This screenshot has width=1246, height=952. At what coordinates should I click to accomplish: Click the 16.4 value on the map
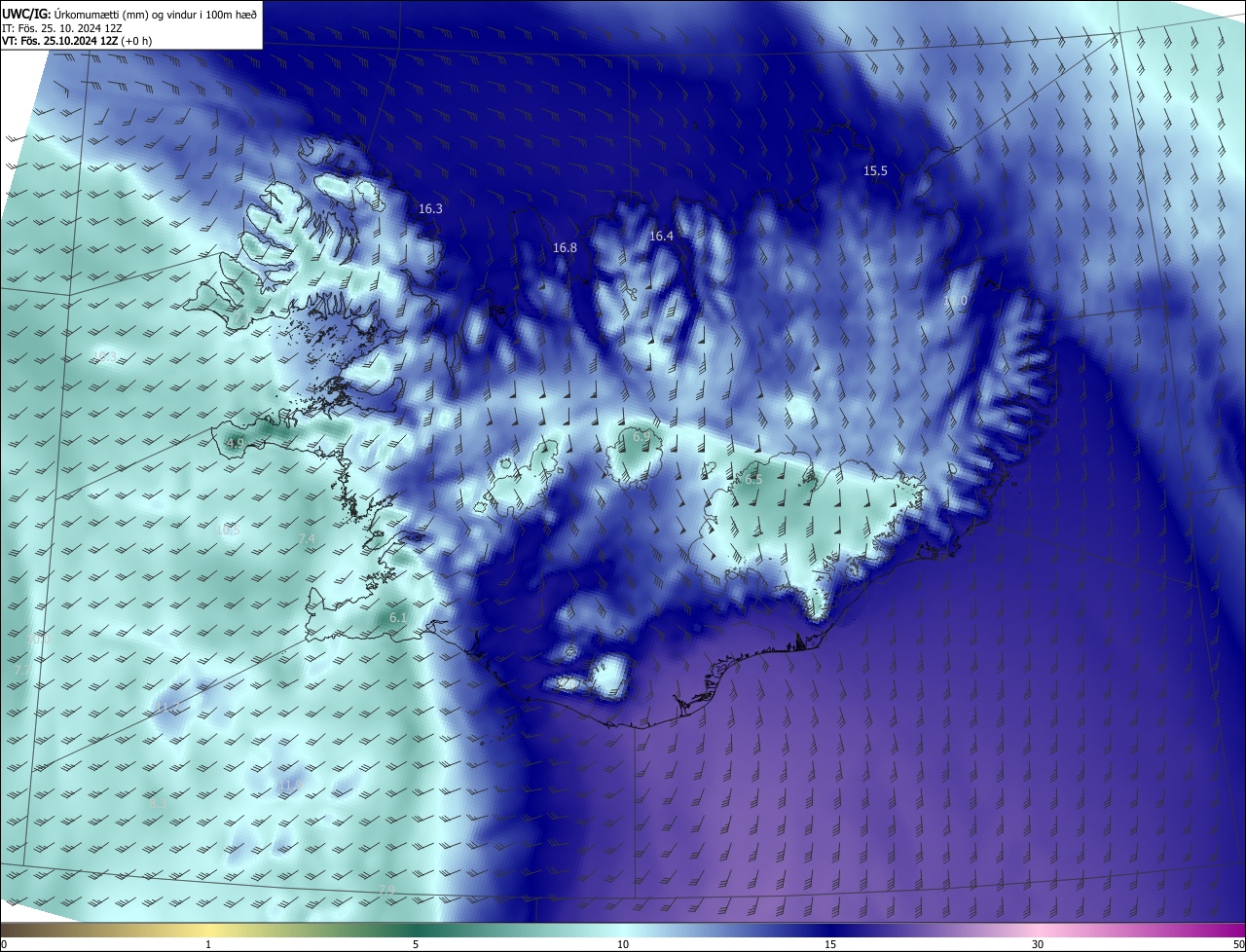click(661, 237)
